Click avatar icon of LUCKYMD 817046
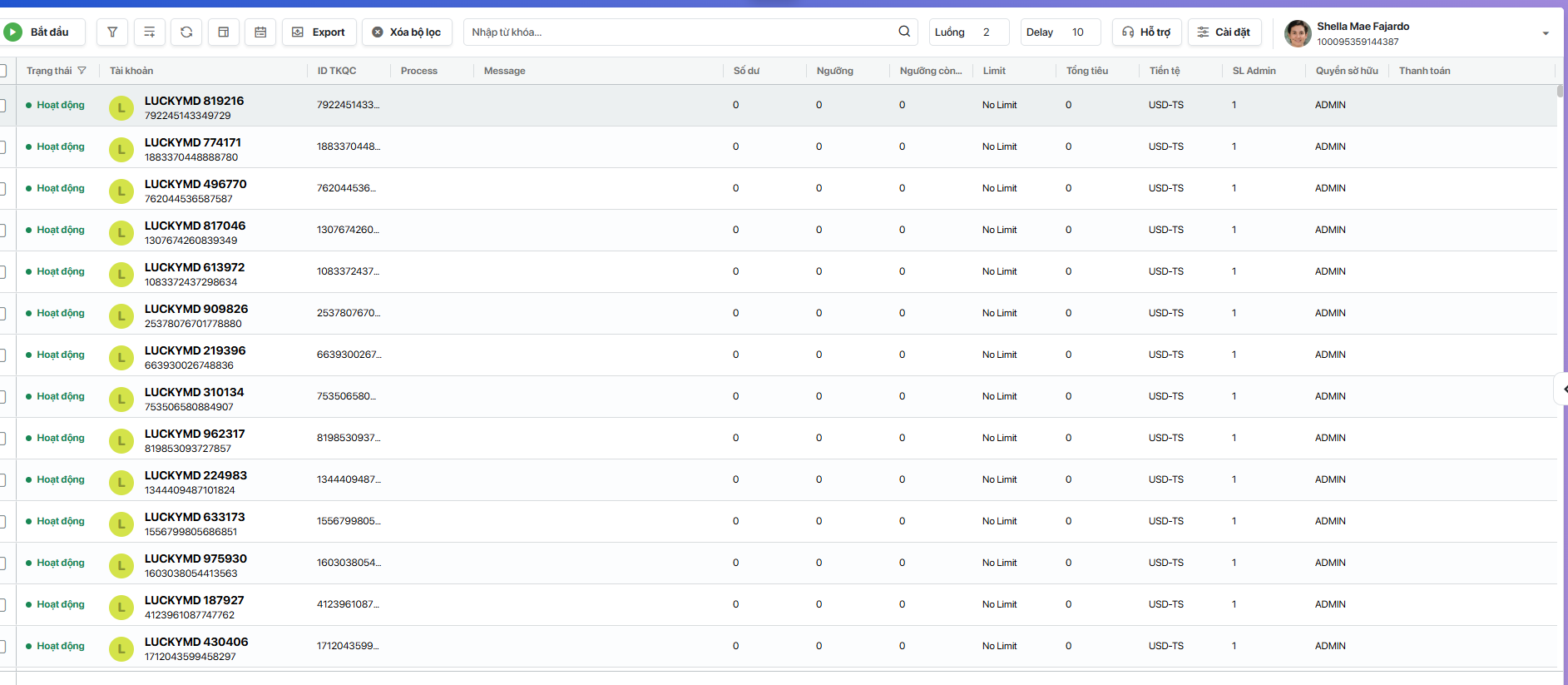This screenshot has width=1568, height=685. (x=121, y=232)
